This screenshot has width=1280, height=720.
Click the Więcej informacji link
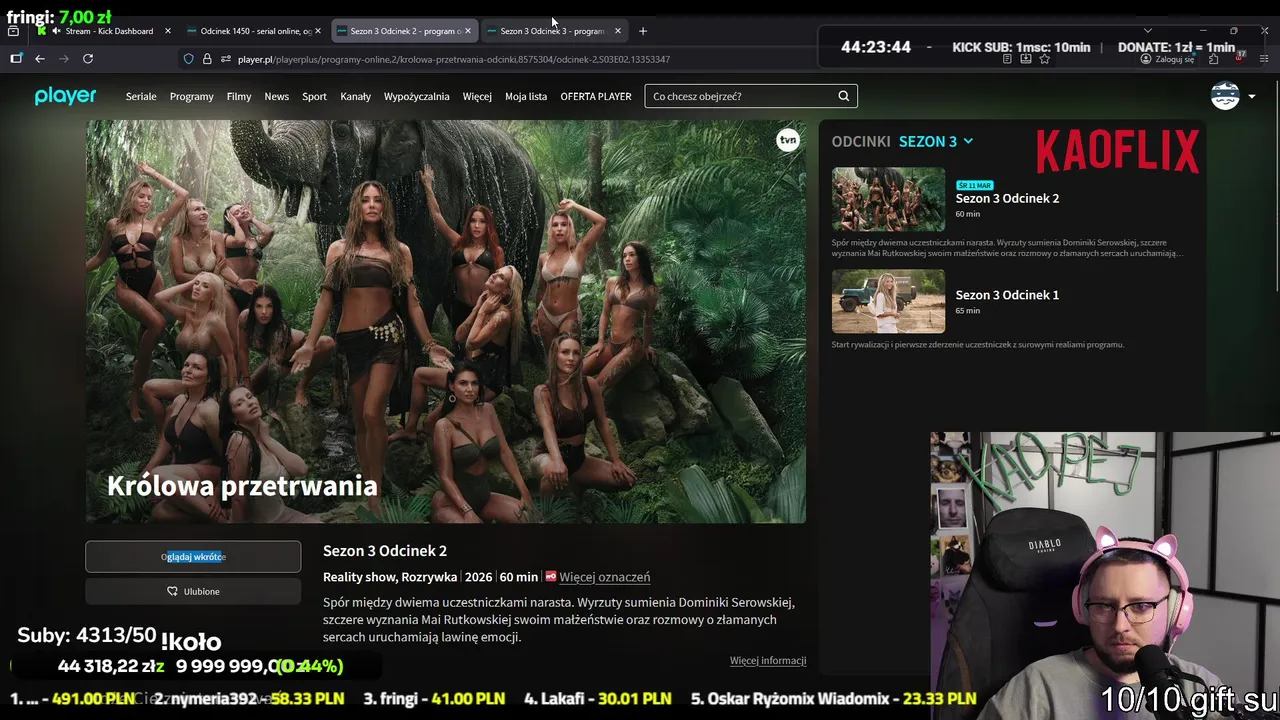(x=768, y=660)
